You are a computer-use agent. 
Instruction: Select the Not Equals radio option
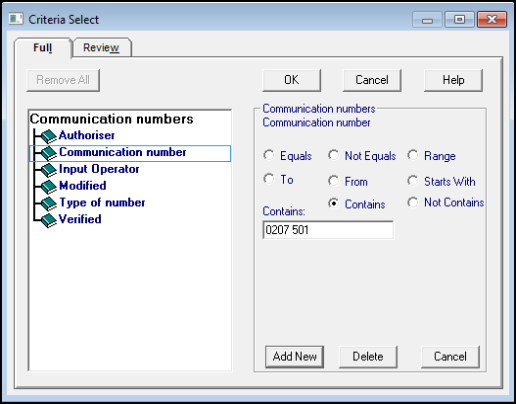[x=333, y=155]
